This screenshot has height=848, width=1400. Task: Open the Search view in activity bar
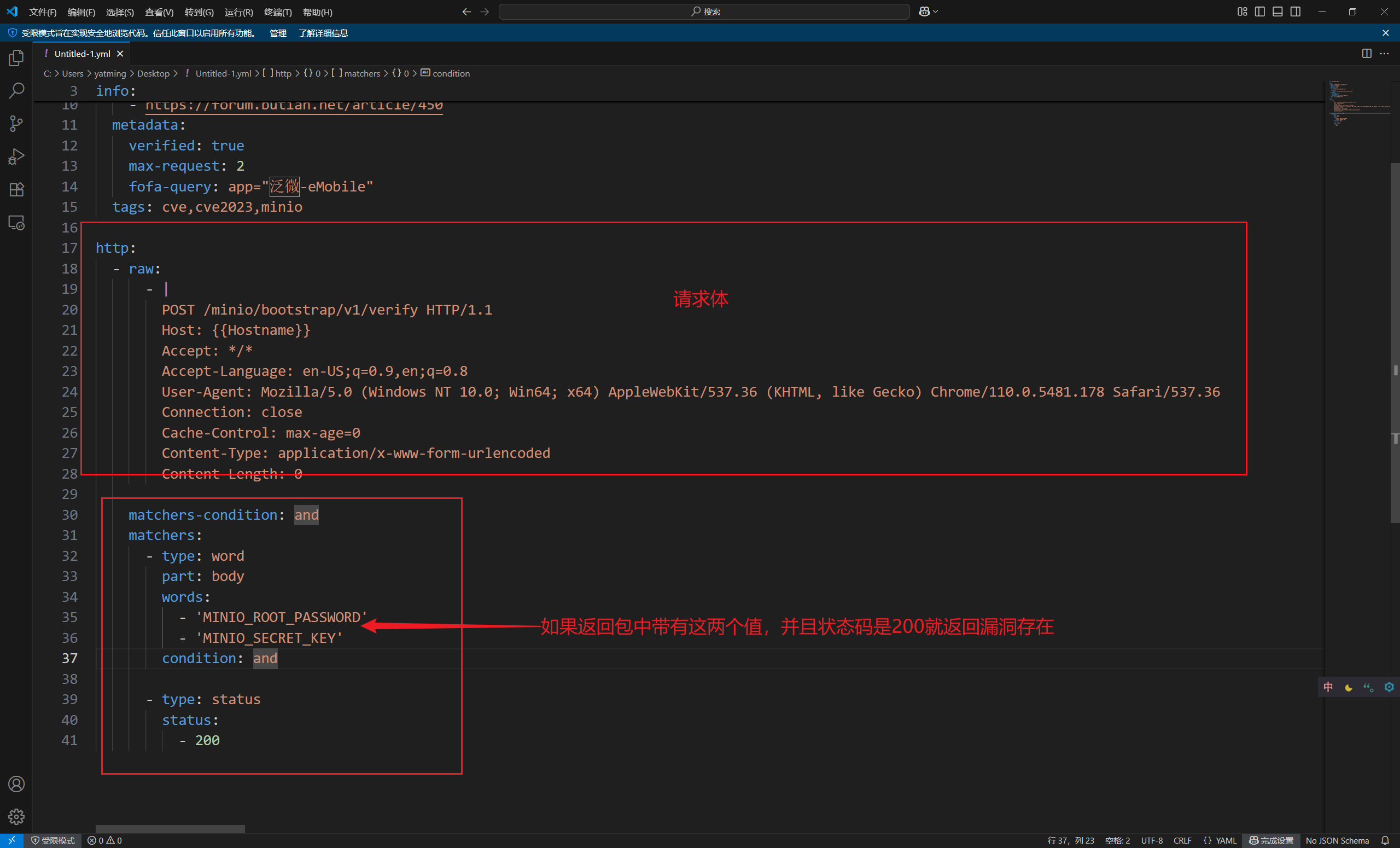[16, 90]
